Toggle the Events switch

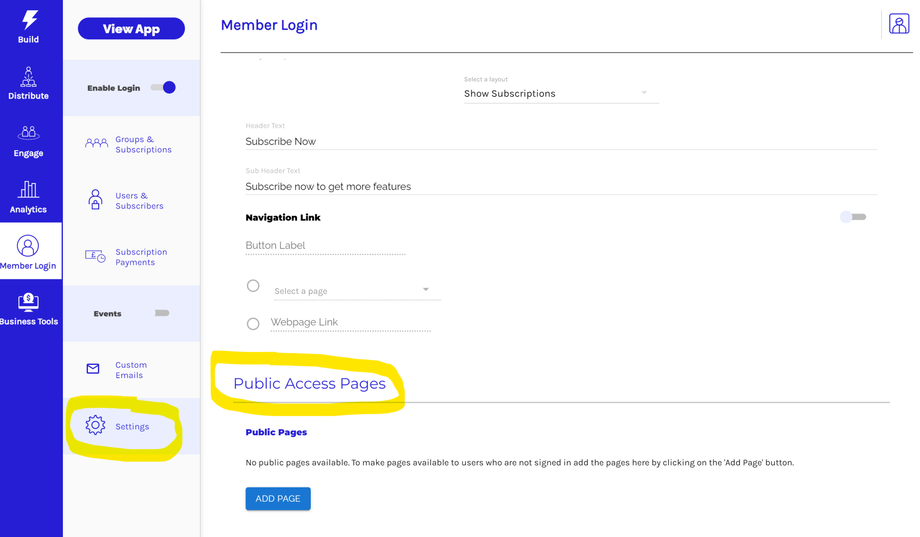pos(161,313)
